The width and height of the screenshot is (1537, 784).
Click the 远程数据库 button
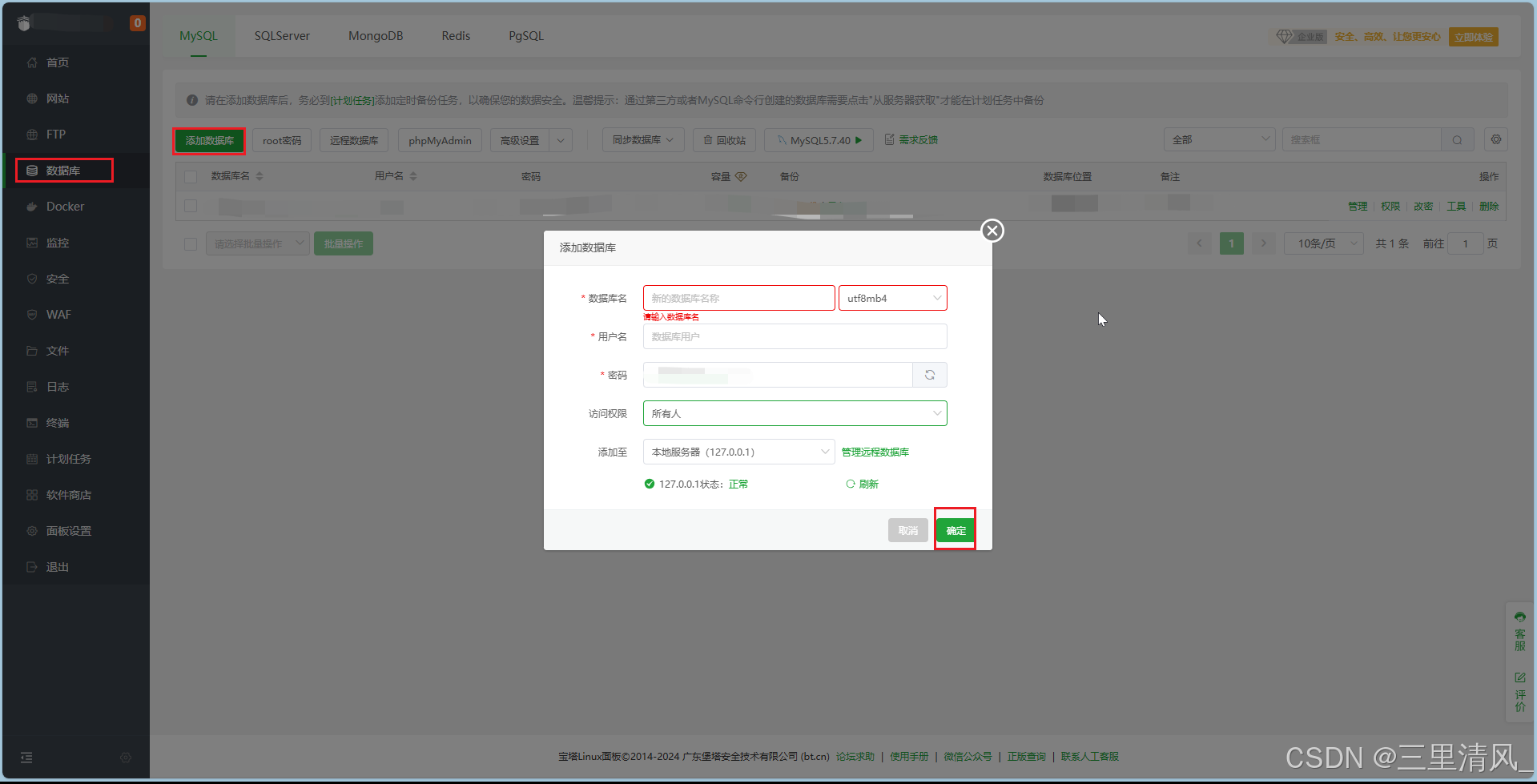(x=354, y=140)
